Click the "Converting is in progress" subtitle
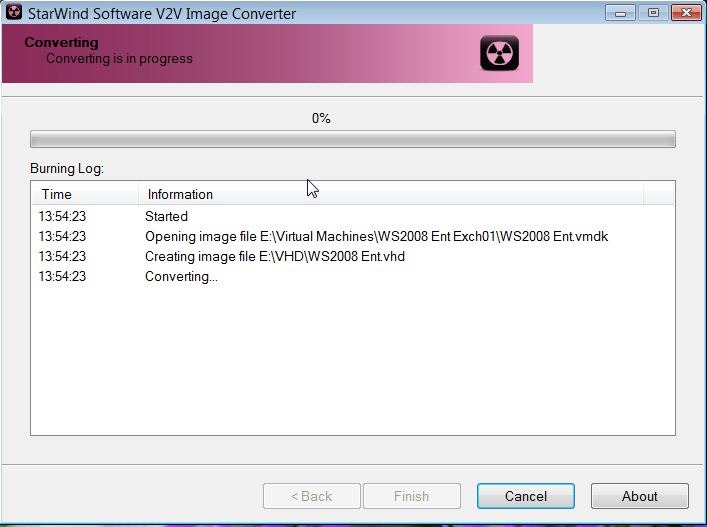The width and height of the screenshot is (707, 527). coord(119,59)
